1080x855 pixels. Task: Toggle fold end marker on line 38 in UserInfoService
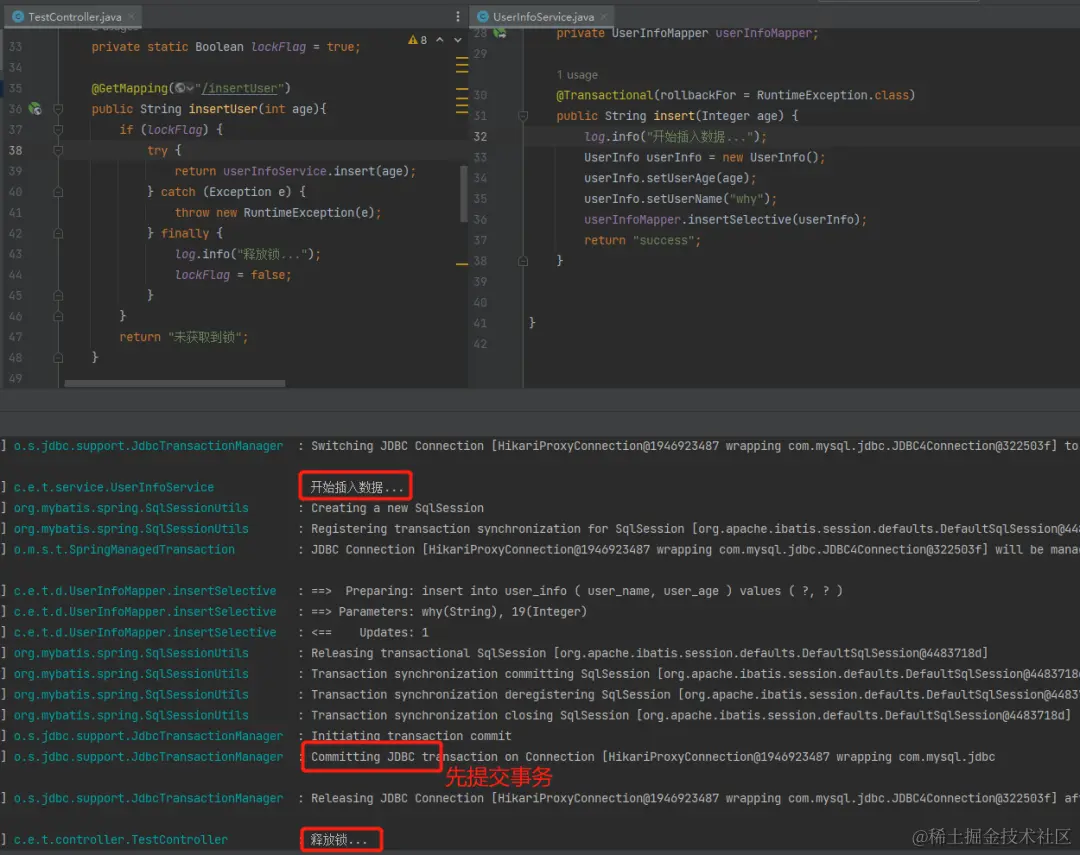523,261
